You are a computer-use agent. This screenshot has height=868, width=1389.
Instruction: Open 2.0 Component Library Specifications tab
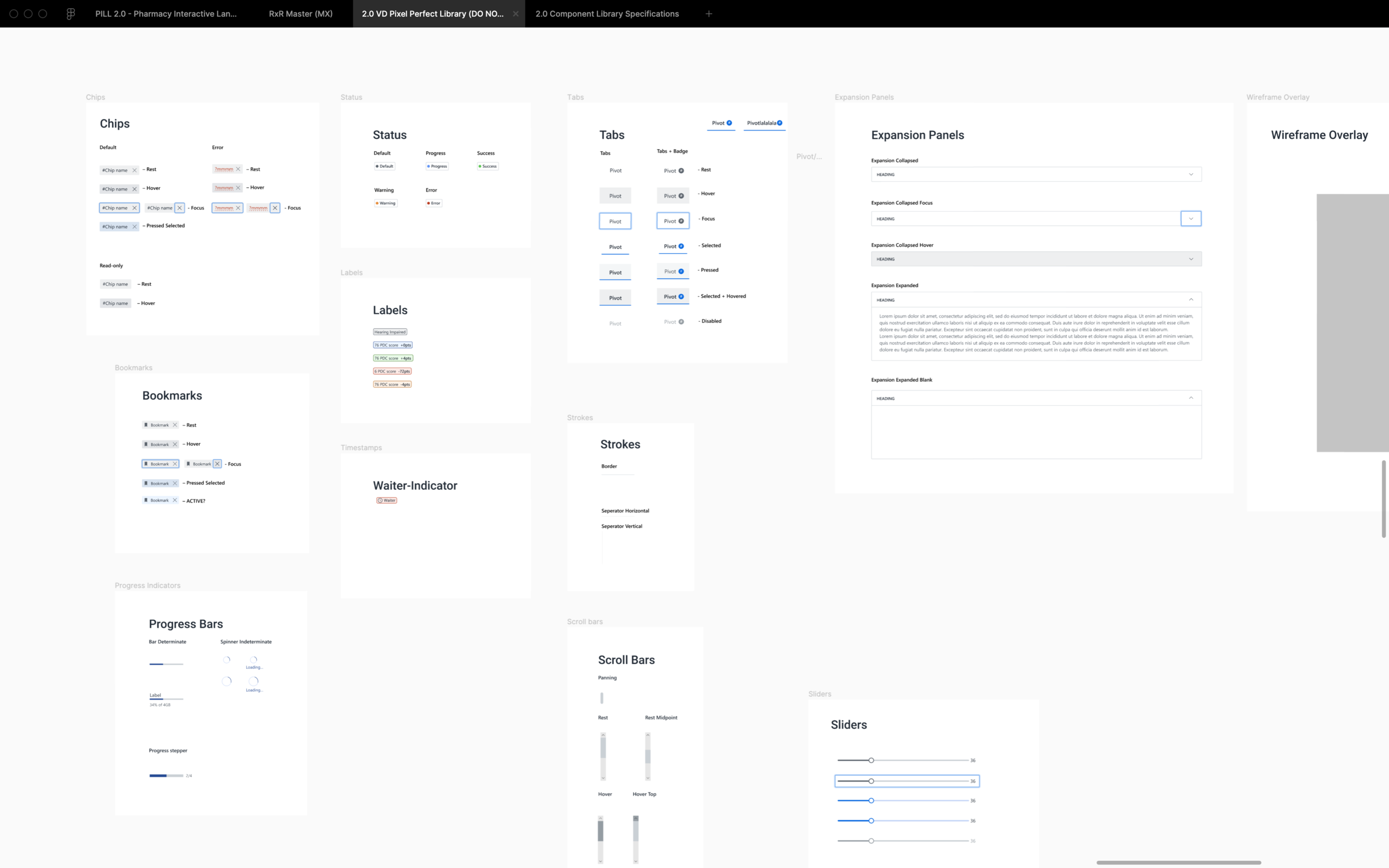[x=606, y=14]
